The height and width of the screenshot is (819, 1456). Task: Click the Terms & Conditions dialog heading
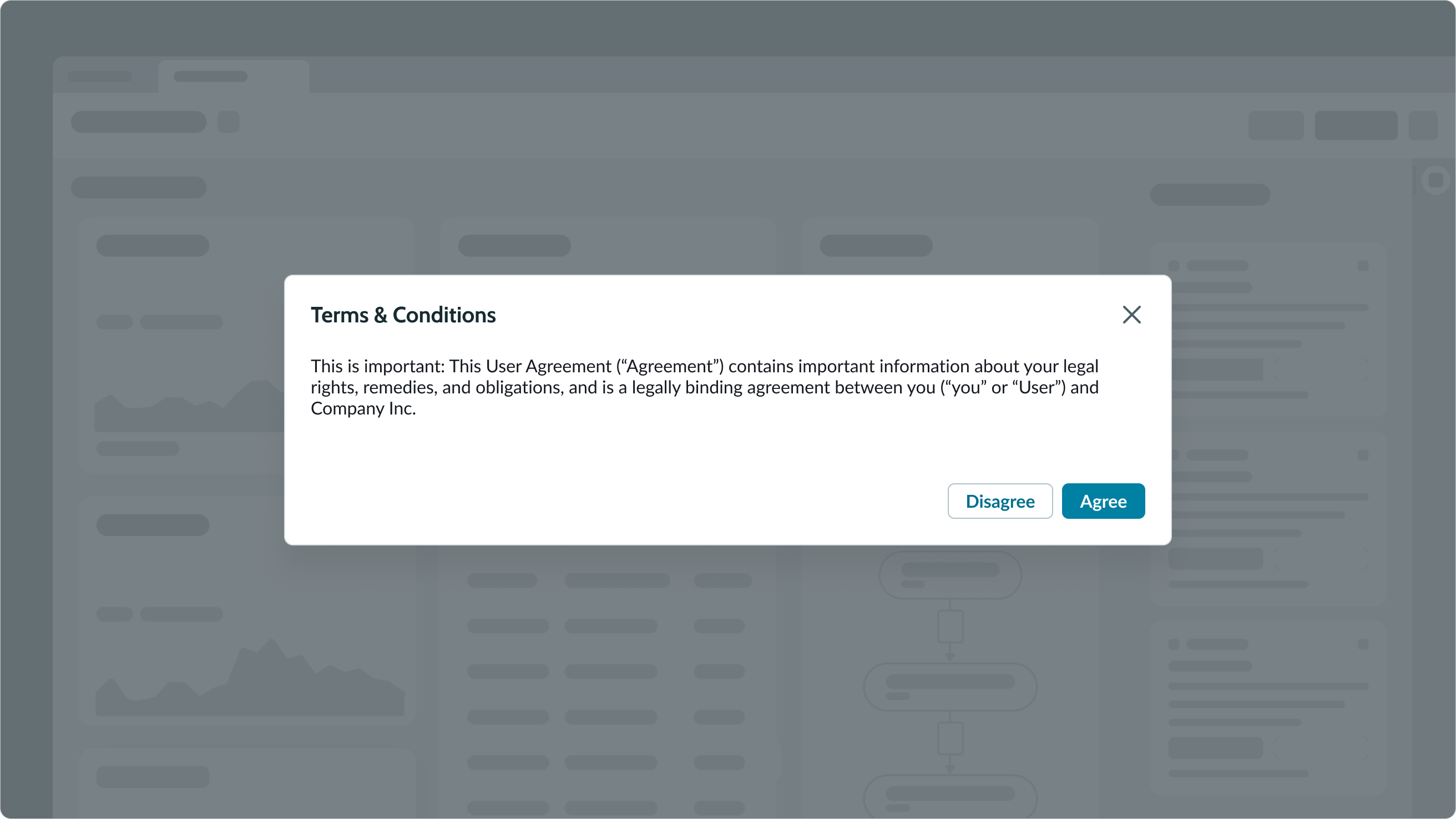[x=403, y=315]
